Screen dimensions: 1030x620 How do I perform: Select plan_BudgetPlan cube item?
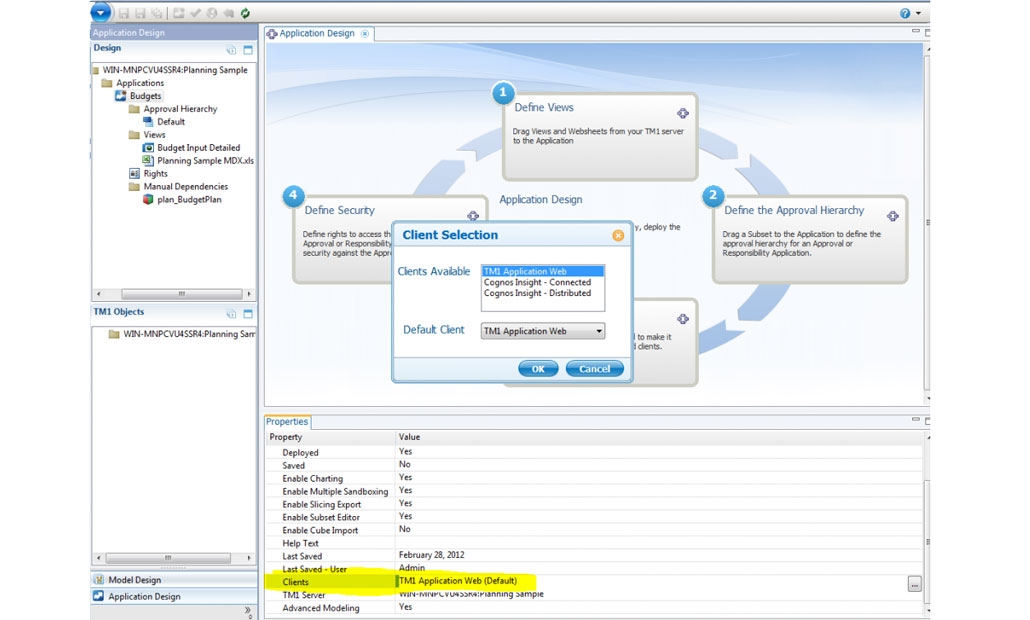pos(189,200)
